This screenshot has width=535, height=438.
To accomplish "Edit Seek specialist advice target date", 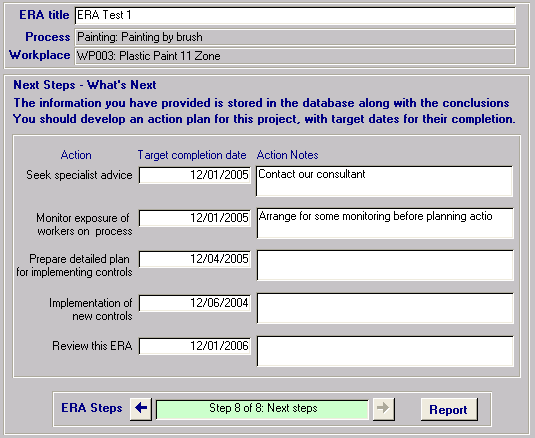I will coord(195,175).
